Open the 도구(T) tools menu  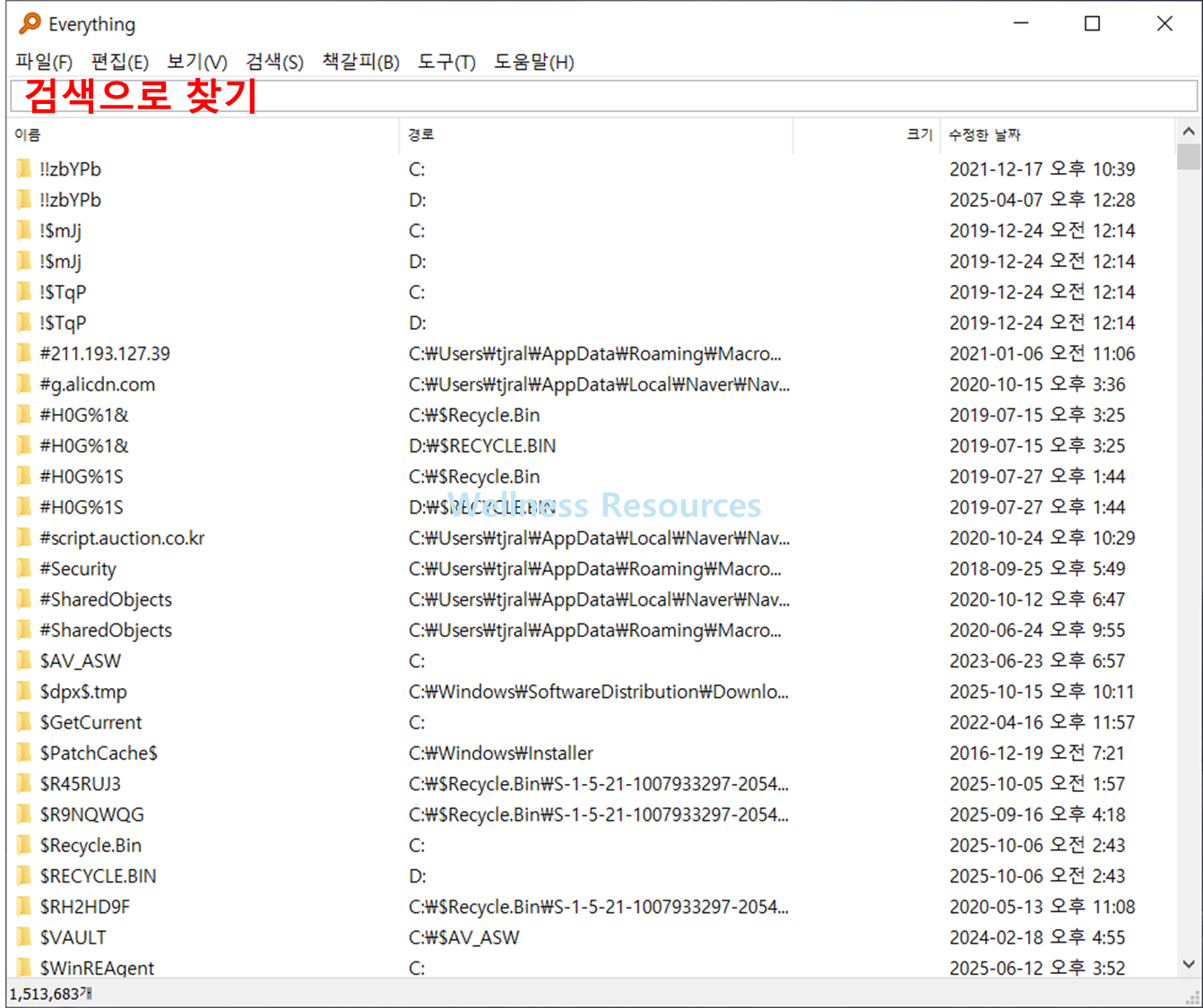(x=446, y=62)
